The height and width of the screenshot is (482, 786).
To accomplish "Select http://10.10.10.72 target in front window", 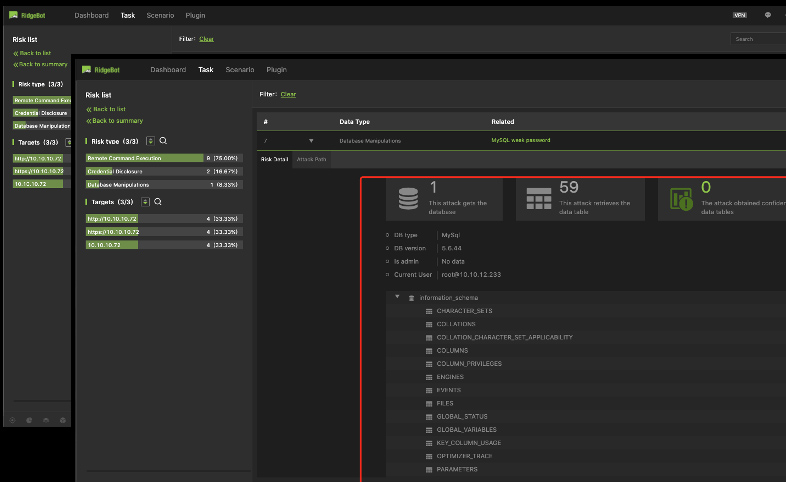I will point(164,219).
